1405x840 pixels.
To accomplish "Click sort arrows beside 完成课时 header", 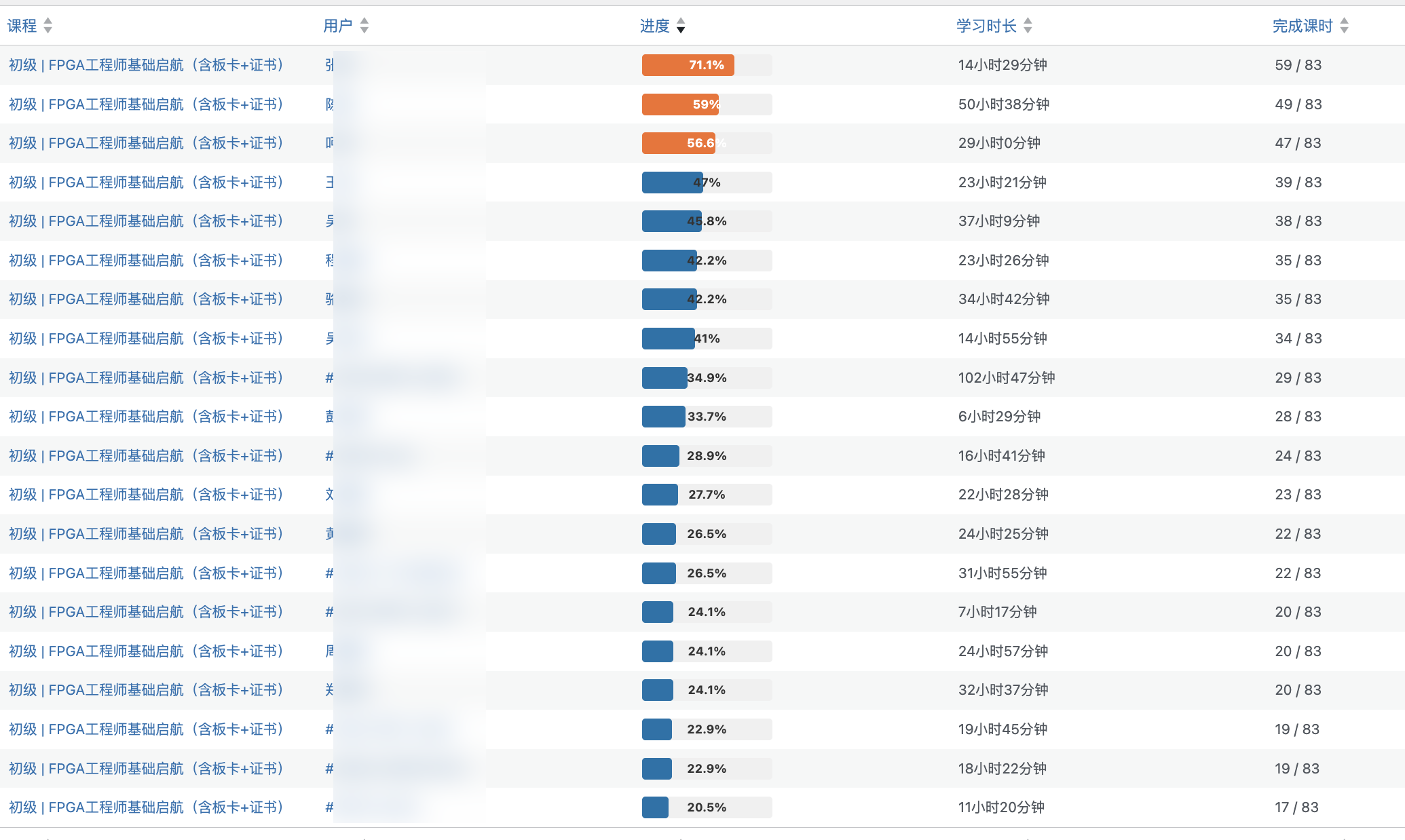I will point(1344,26).
